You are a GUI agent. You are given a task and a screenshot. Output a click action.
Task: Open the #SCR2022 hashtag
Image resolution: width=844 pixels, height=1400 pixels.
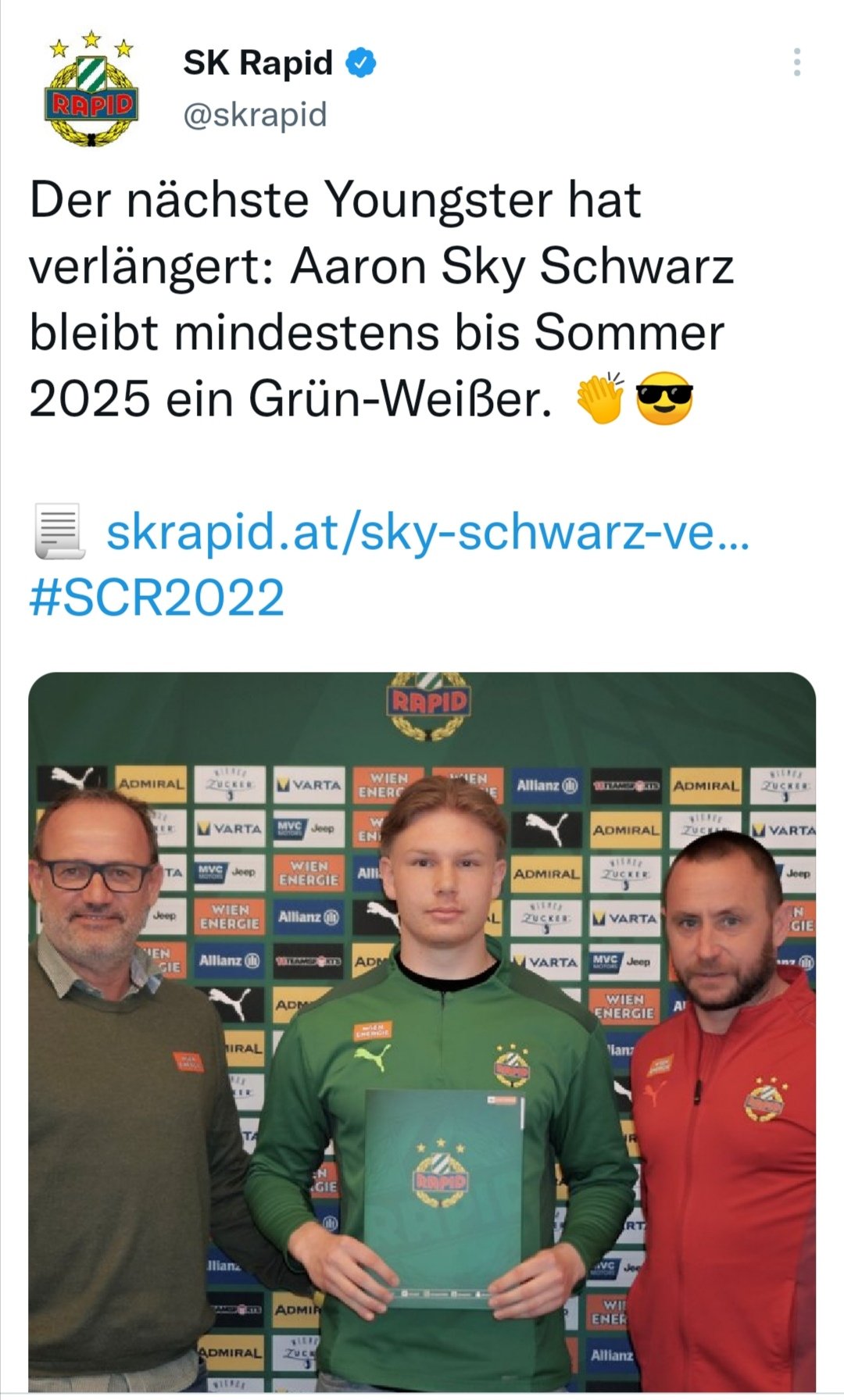[156, 598]
